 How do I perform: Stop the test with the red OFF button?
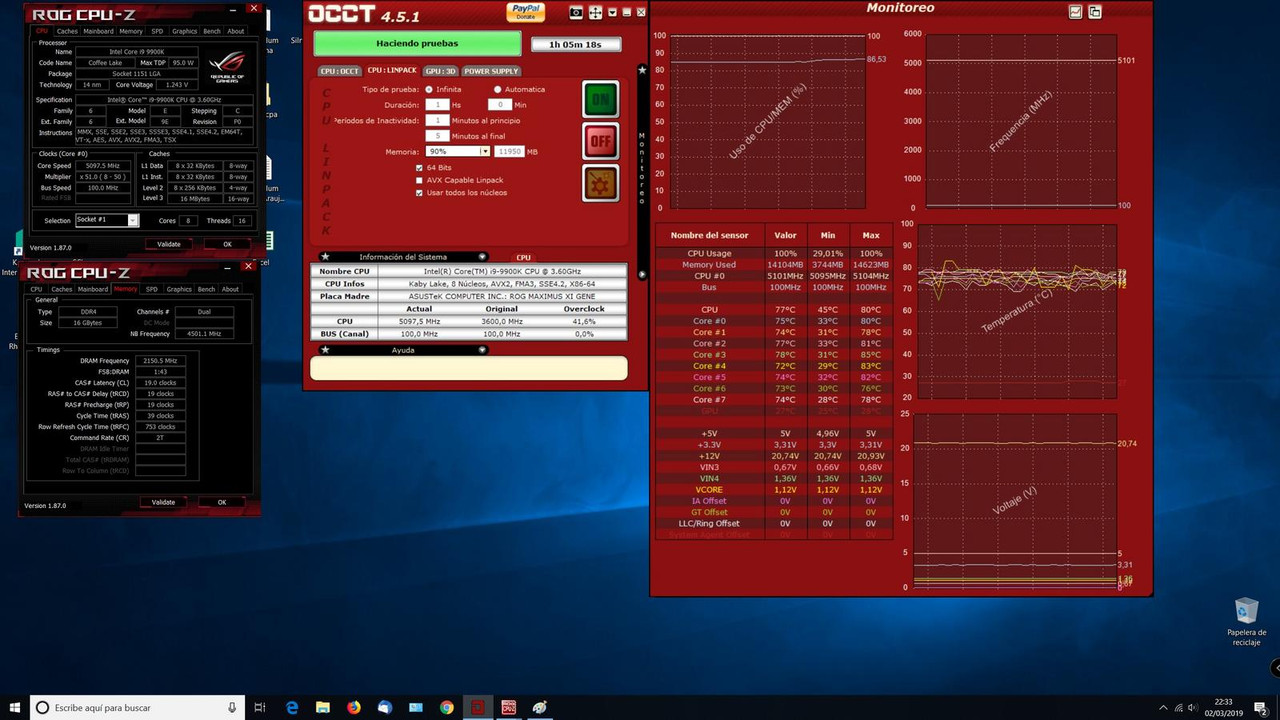click(600, 141)
